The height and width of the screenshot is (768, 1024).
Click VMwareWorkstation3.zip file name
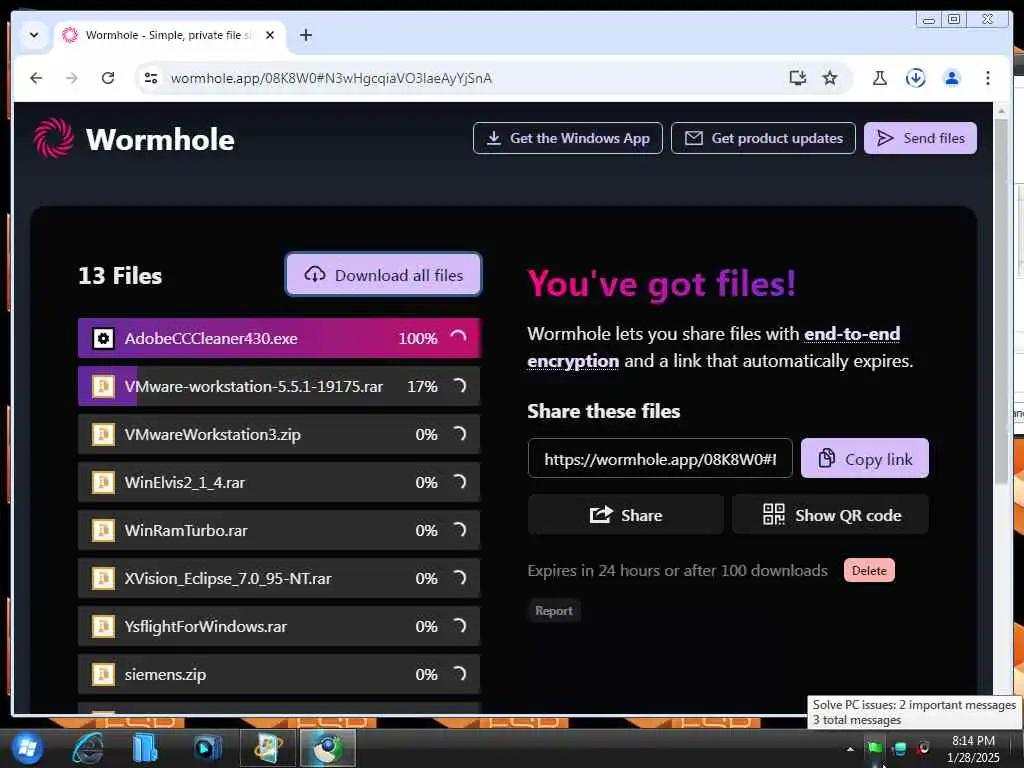pyautogui.click(x=212, y=434)
